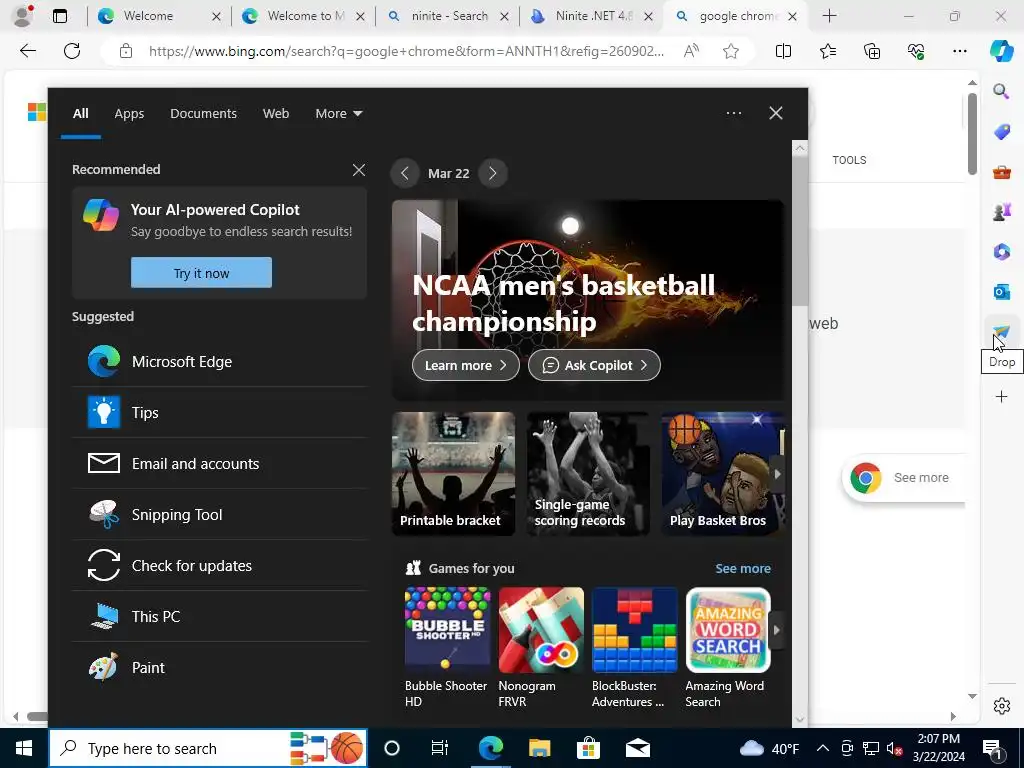Open user profile icon in Edge
Viewport: 1024px width, 768px height.
coord(23,16)
